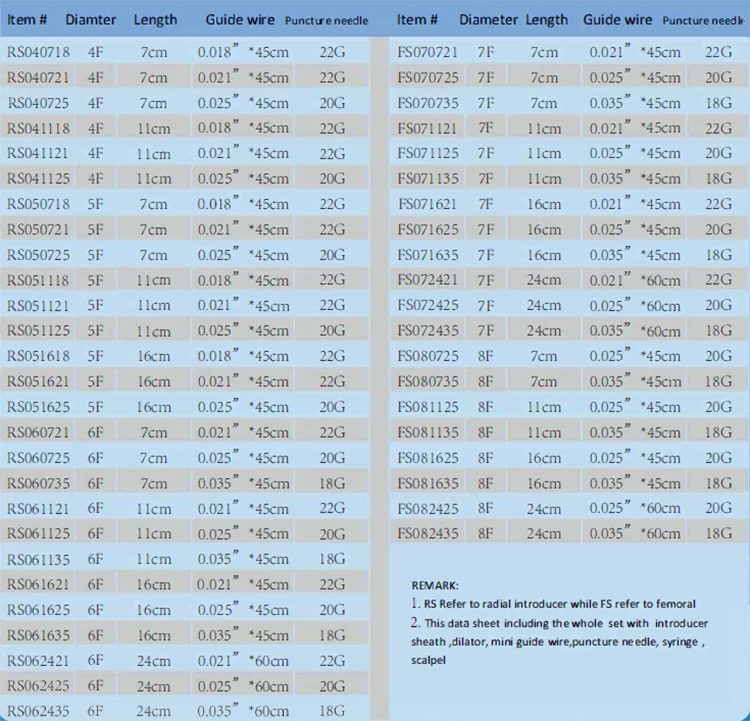
Task: Click the FS071635 item cell
Action: pos(429,254)
